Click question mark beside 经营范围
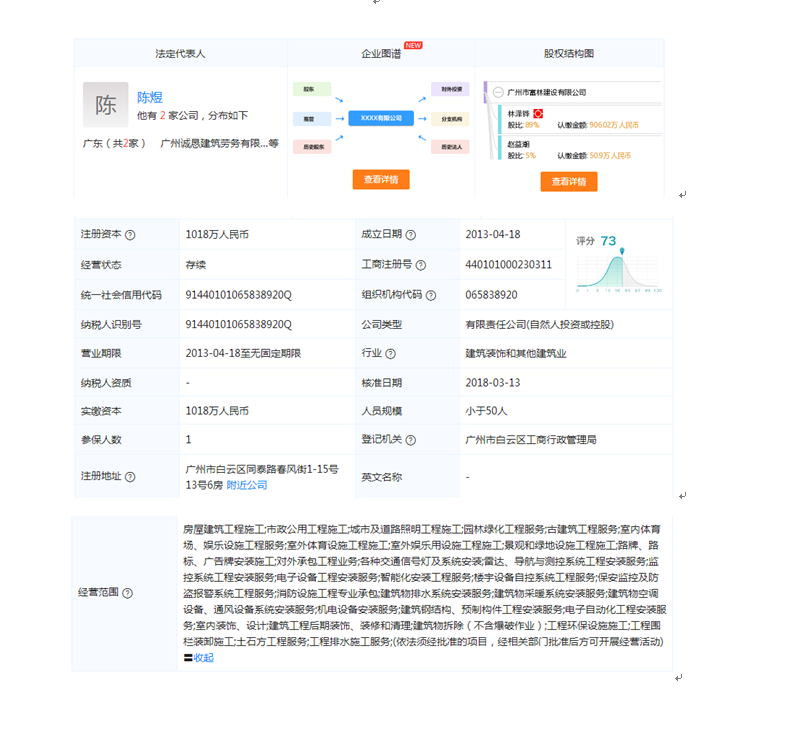 pyautogui.click(x=127, y=593)
